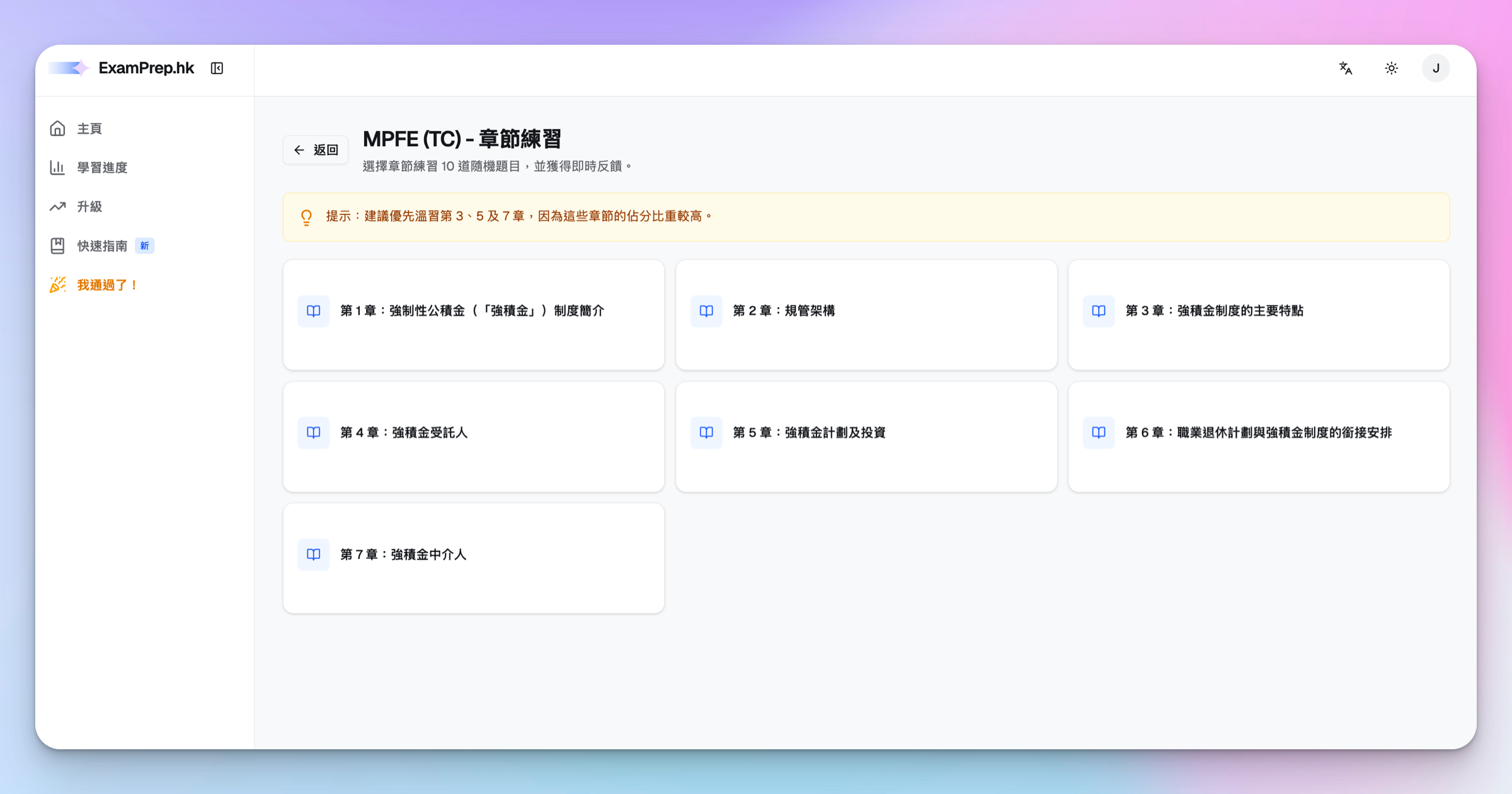Open 第 7 章：強積金中介人 card
The width and height of the screenshot is (1512, 794).
474,558
